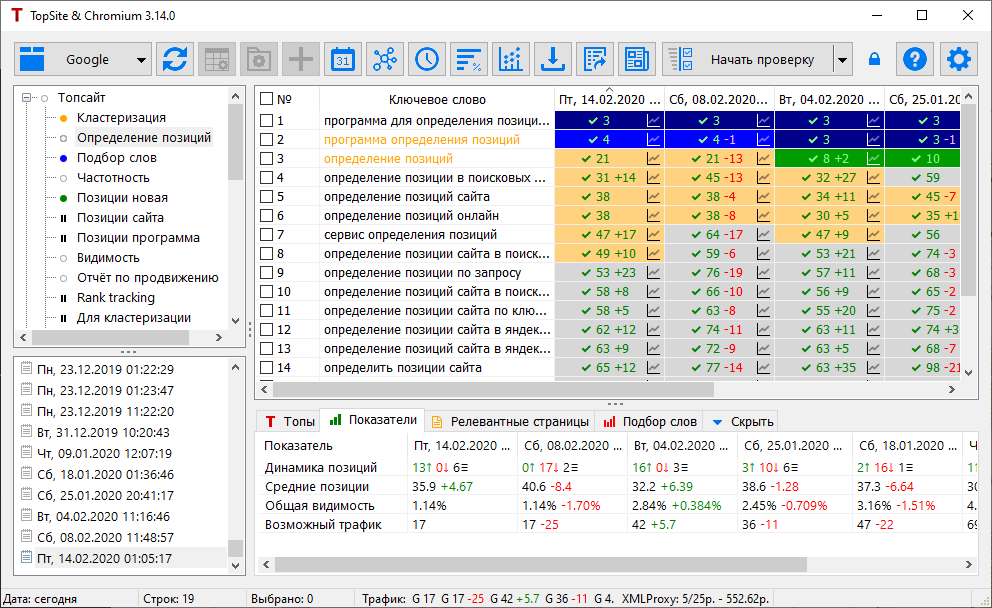Viewport: 992px width, 608px height.
Task: Click the download arrow toolbar icon
Action: pyautogui.click(x=551, y=60)
